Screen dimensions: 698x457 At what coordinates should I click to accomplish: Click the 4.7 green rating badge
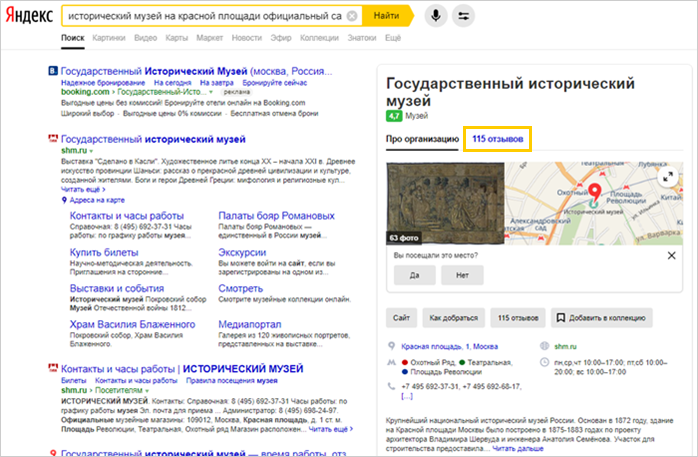coord(394,116)
